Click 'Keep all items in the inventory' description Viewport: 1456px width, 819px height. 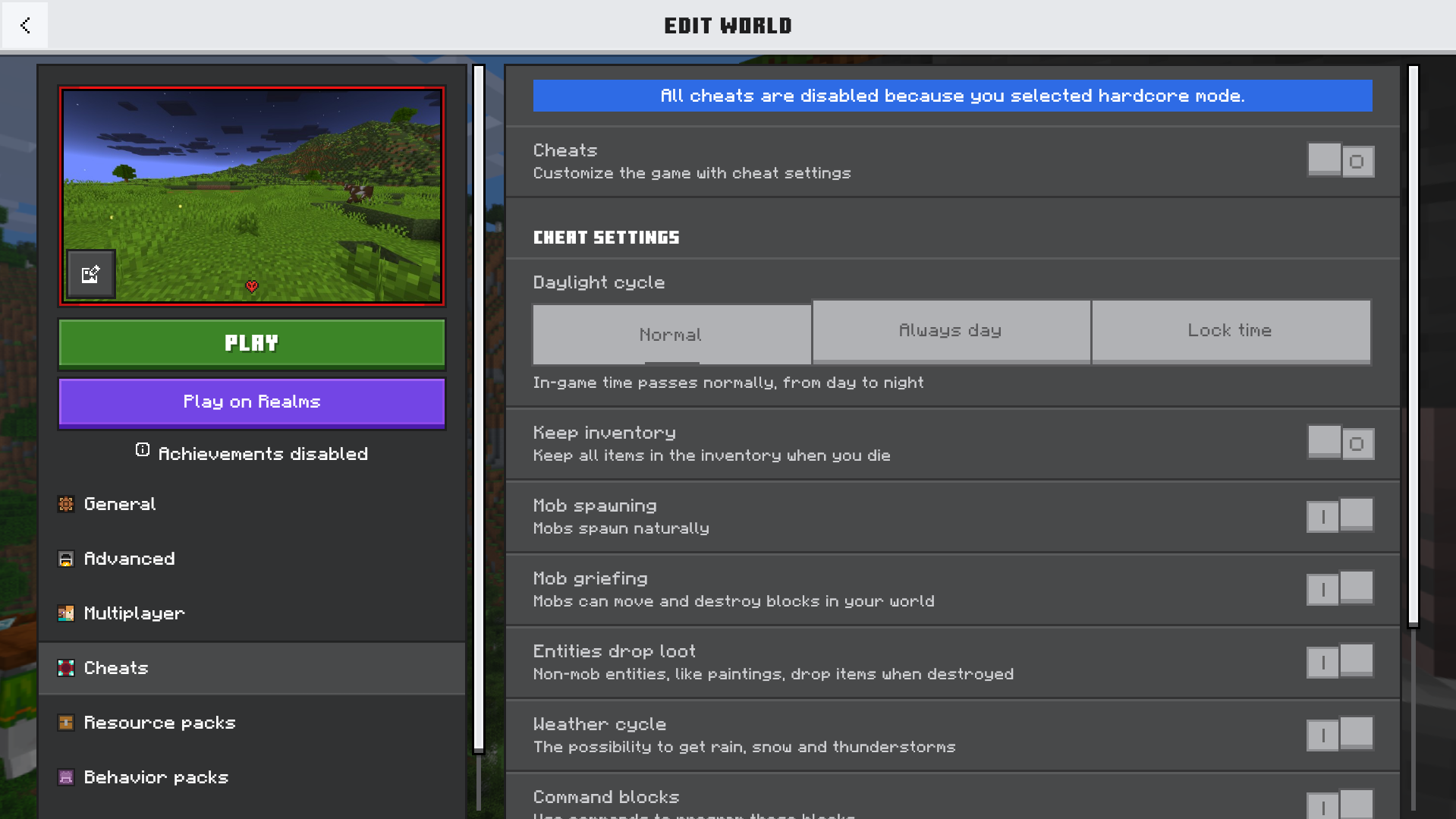(x=712, y=455)
